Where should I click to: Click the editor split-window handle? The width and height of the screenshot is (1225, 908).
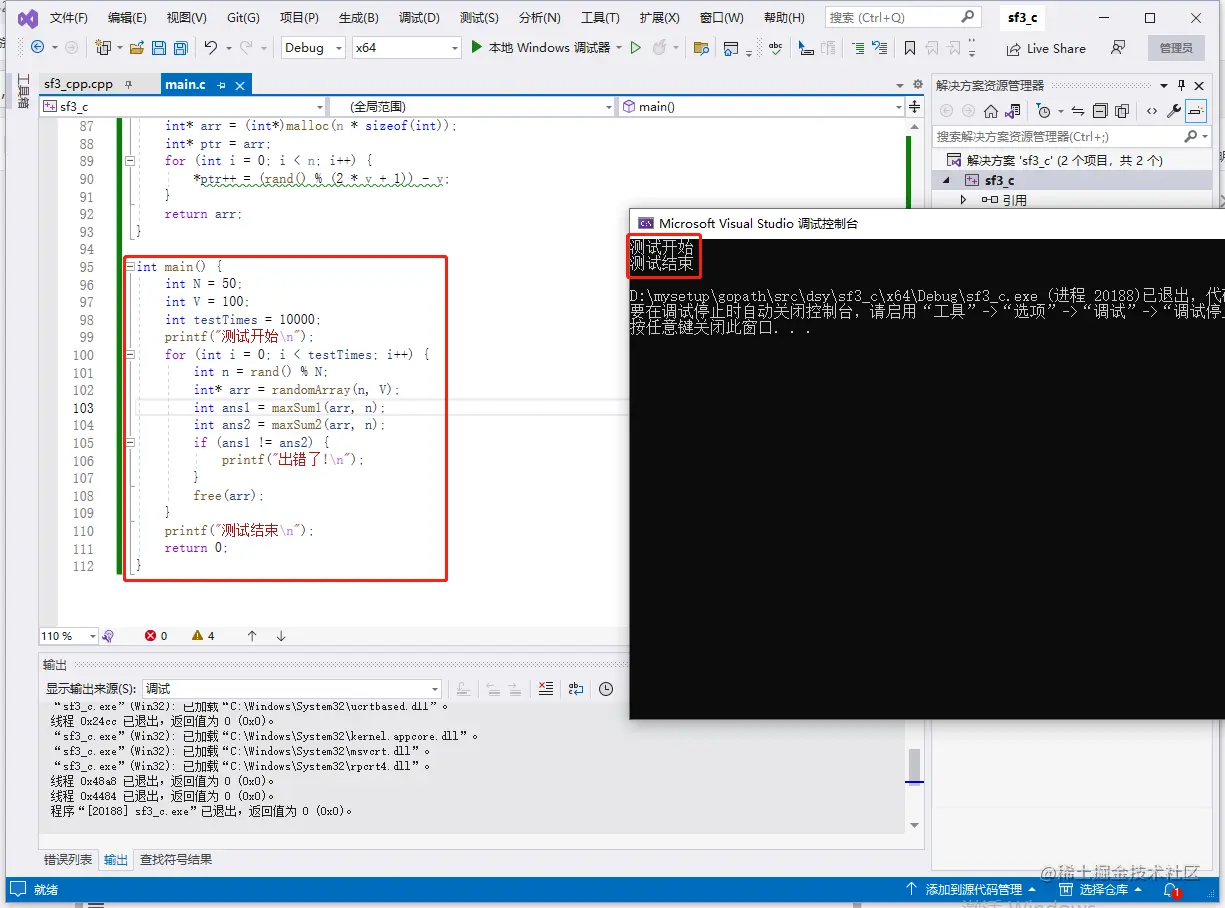pyautogui.click(x=914, y=106)
